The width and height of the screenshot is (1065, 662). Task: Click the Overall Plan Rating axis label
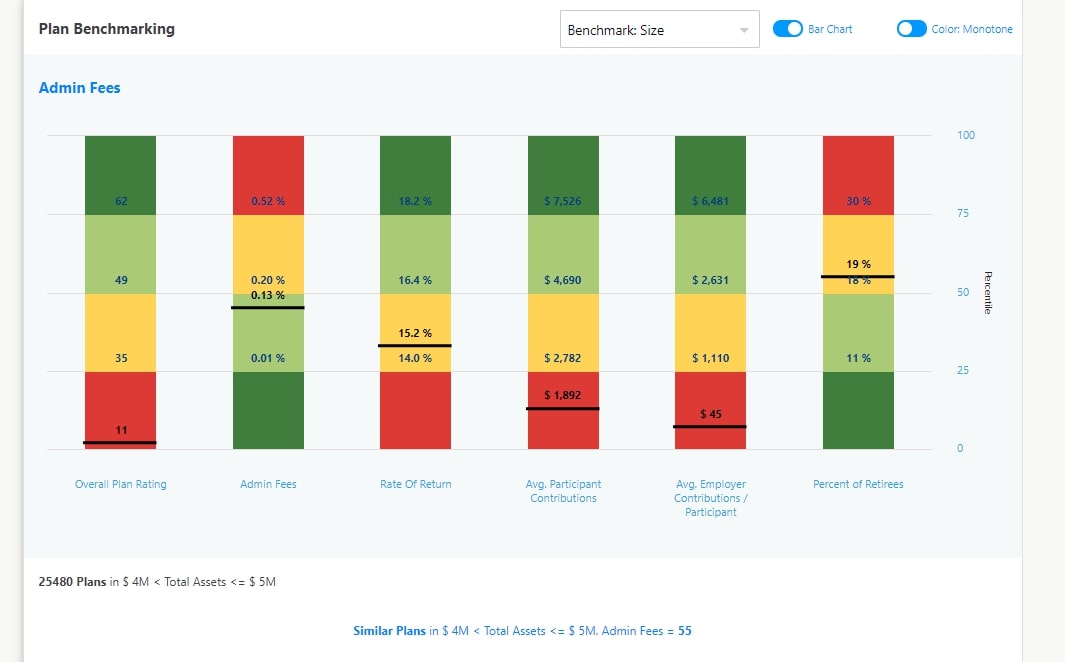pyautogui.click(x=121, y=484)
